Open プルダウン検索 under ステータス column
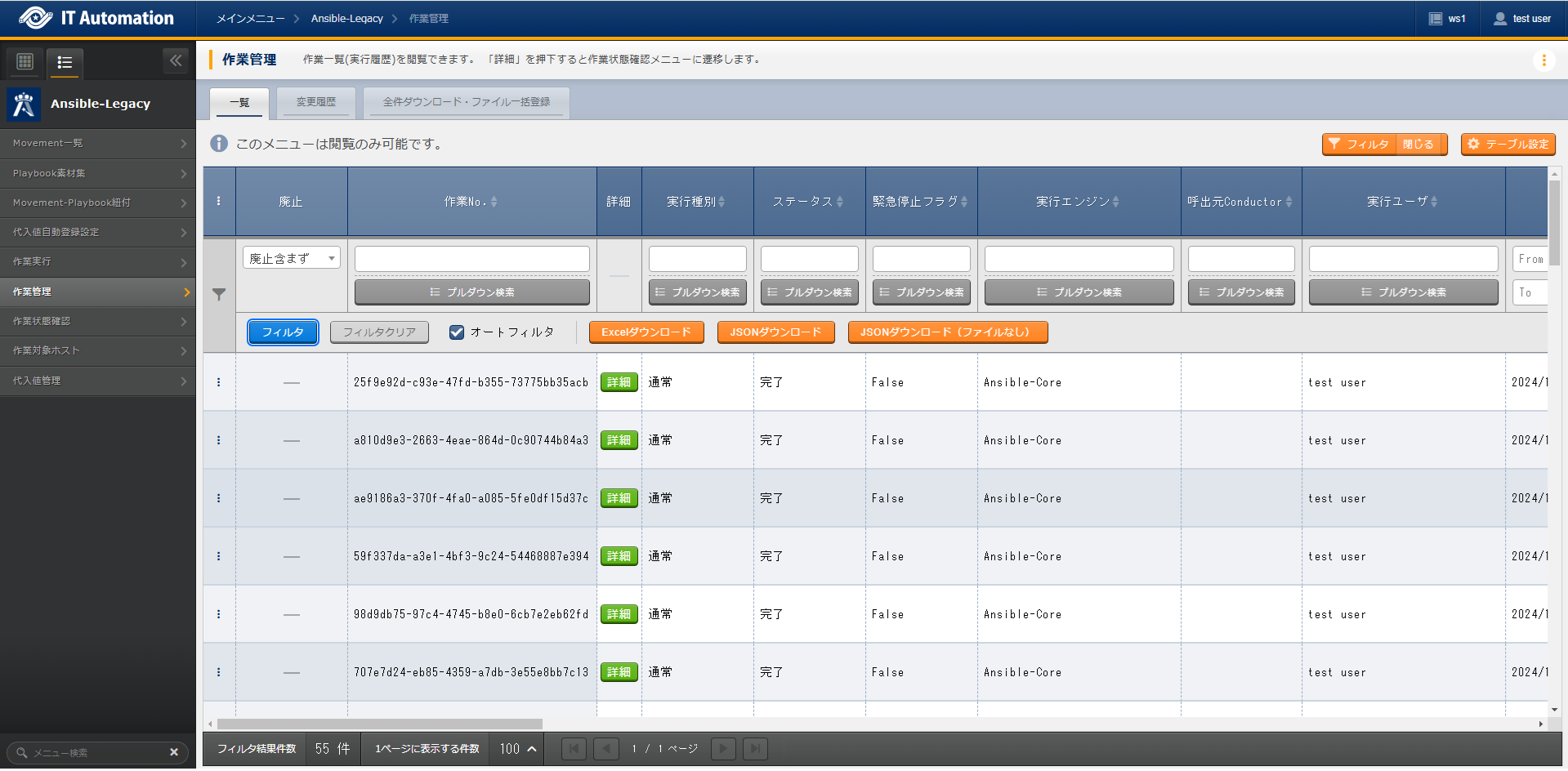Screen dimensions: 1568x771 click(x=809, y=292)
